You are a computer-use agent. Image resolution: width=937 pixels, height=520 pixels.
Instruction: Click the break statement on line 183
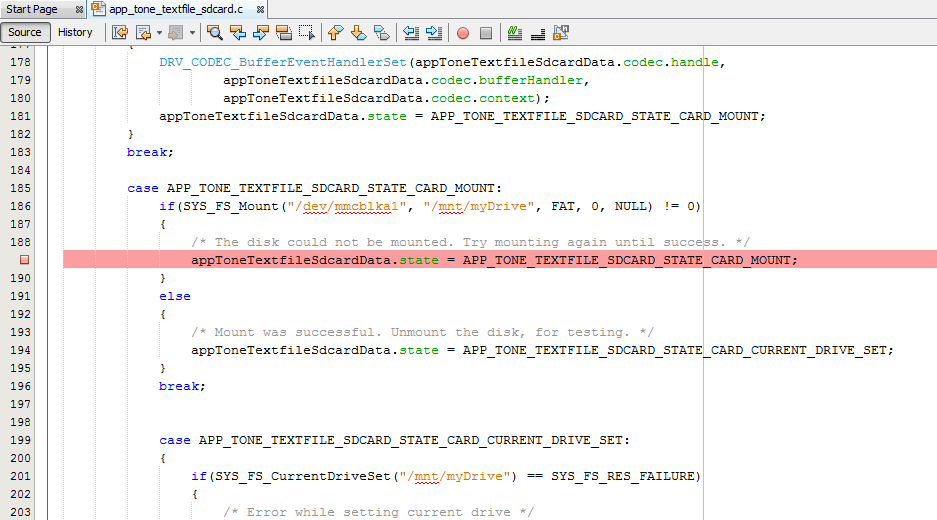[150, 152]
